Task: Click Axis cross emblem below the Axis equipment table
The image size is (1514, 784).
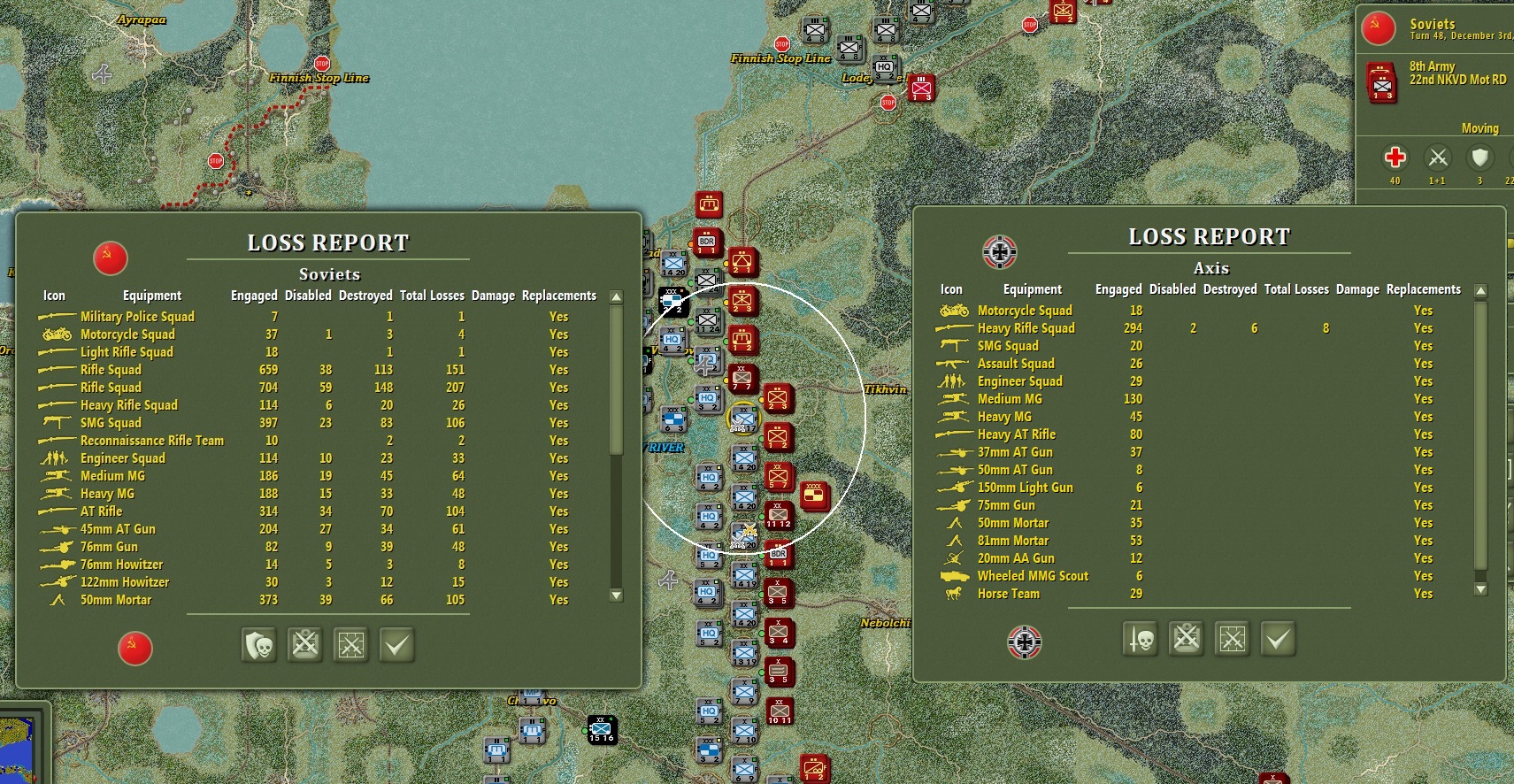Action: pyautogui.click(x=1025, y=642)
